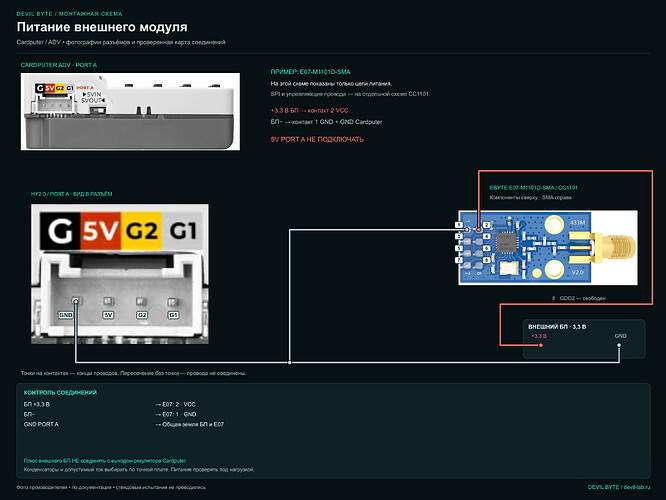Click the title 'Питание внешнего модуля'

(102, 27)
